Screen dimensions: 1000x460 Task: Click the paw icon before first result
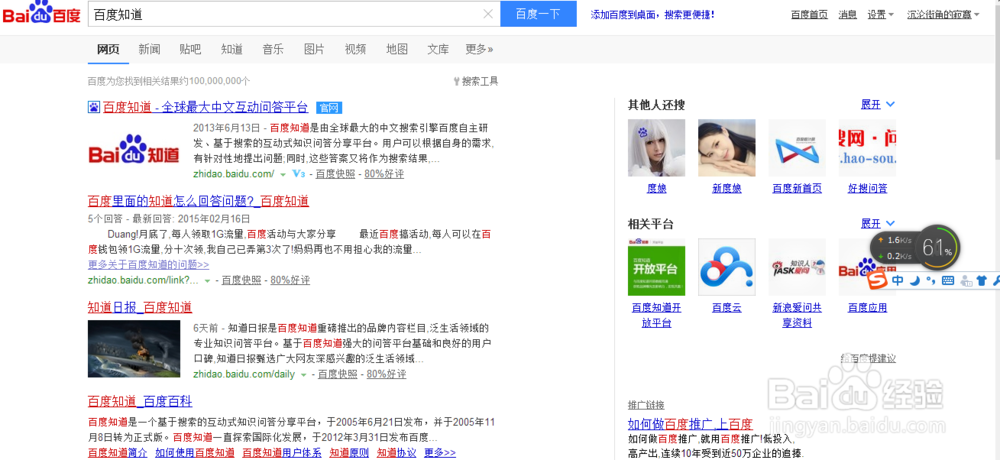pyautogui.click(x=94, y=107)
